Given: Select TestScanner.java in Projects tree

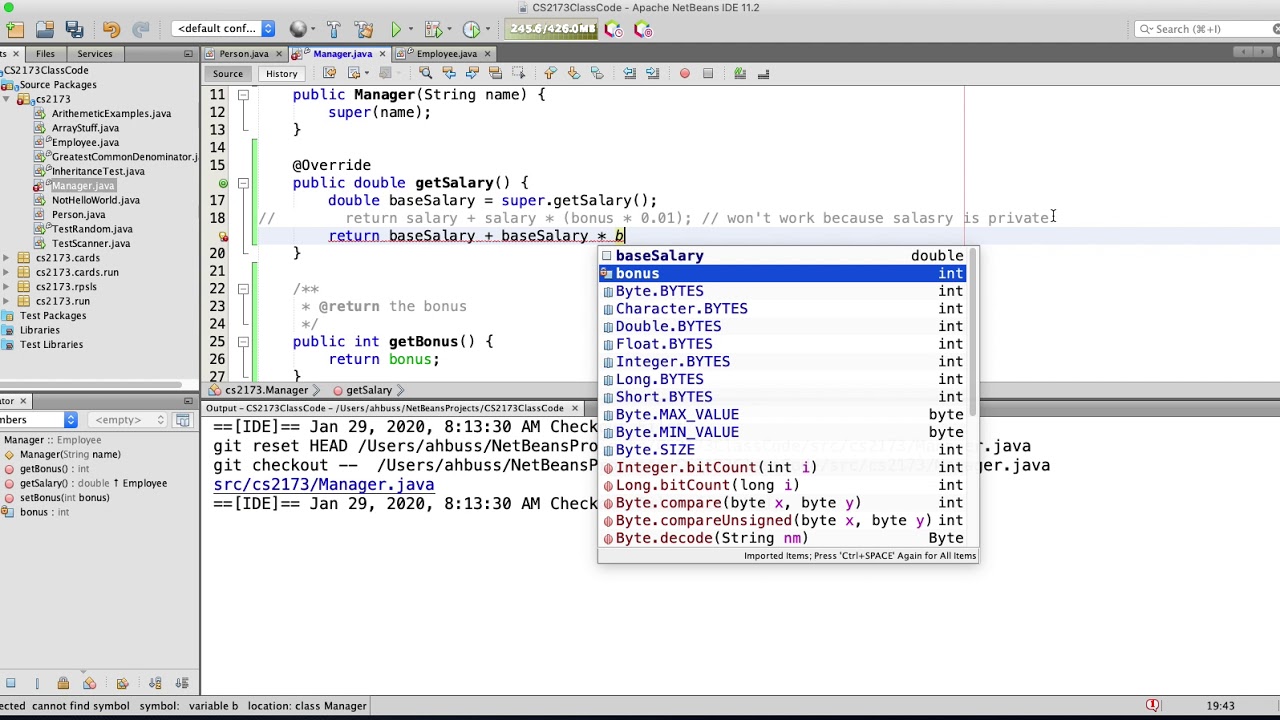Looking at the screenshot, I should (x=91, y=243).
